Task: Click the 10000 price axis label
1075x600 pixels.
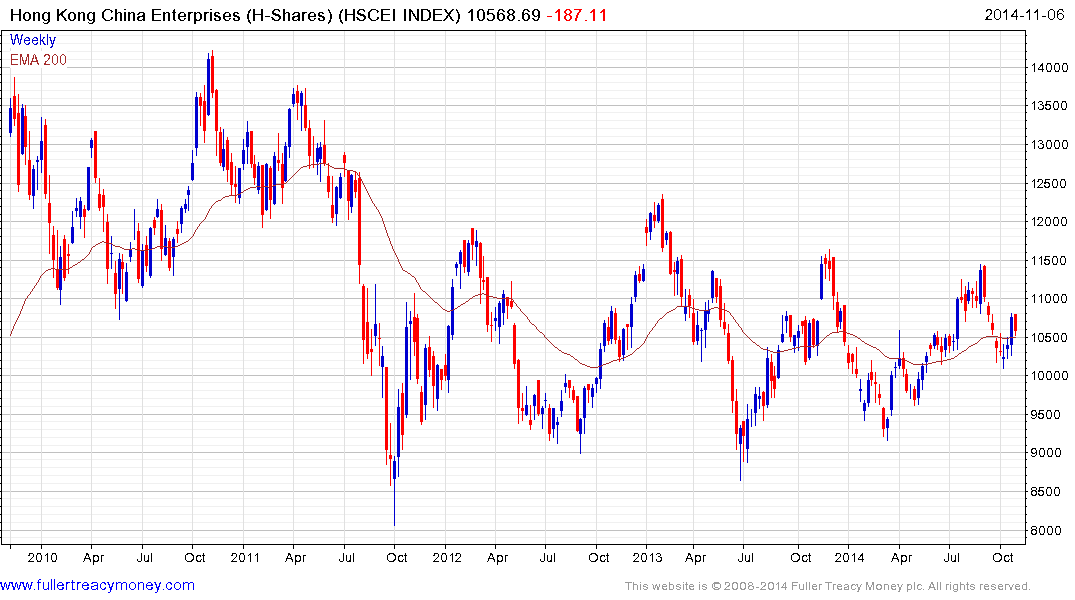Action: point(1049,376)
